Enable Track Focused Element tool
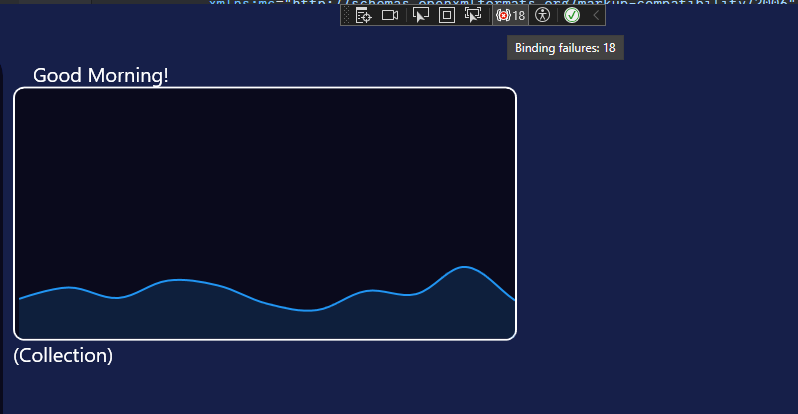Viewport: 798px width, 414px height. pyautogui.click(x=473, y=15)
